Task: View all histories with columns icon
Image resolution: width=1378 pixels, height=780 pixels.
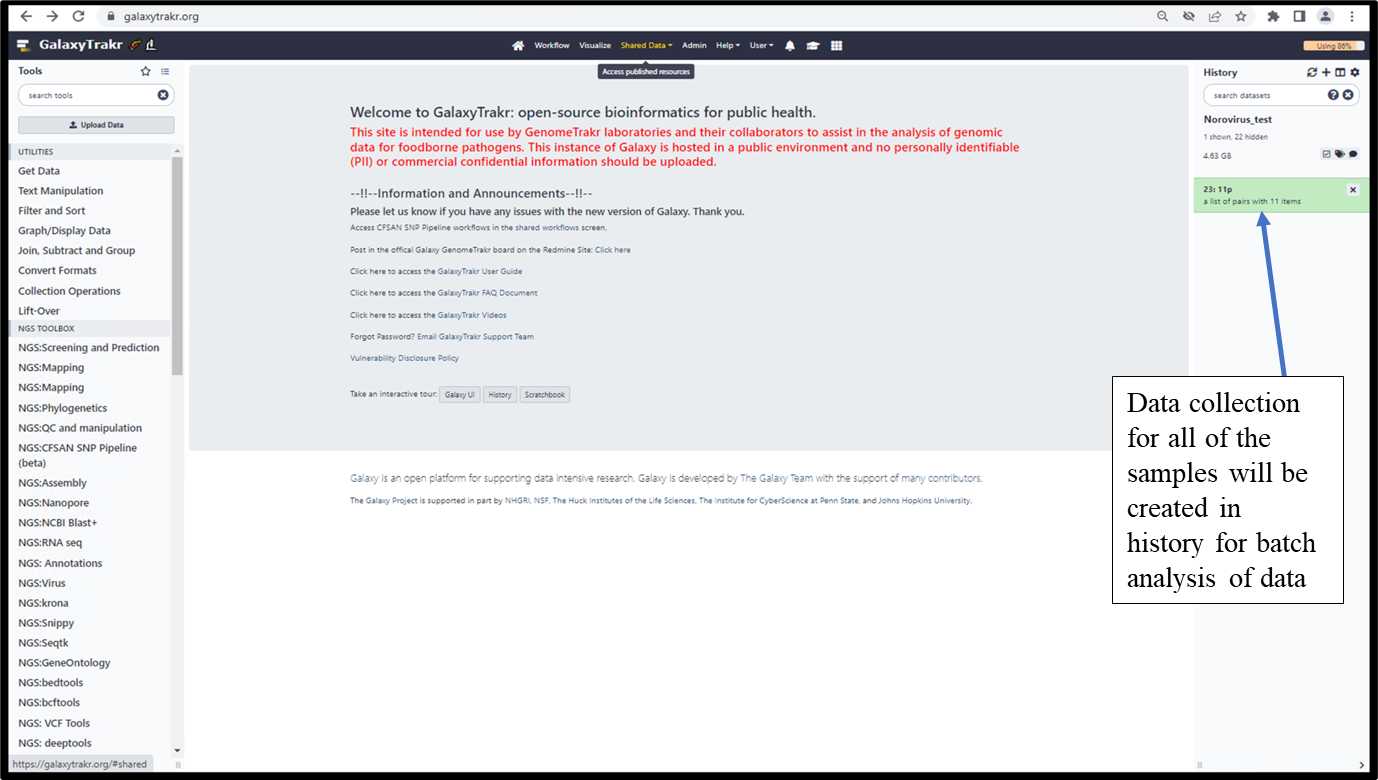Action: [x=1340, y=72]
